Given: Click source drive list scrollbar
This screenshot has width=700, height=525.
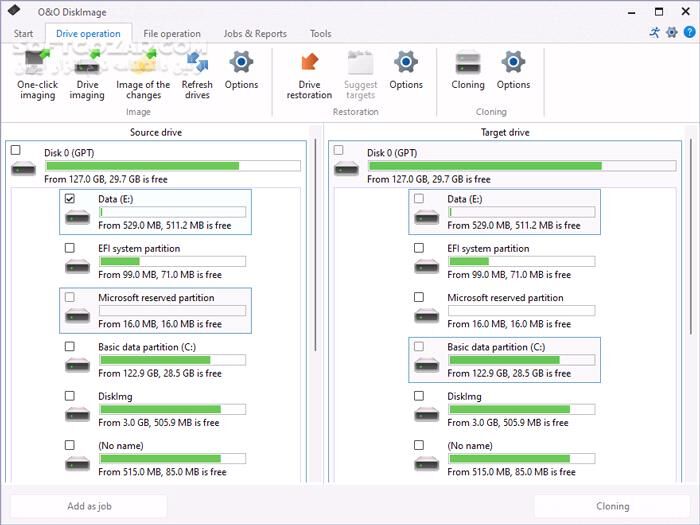Looking at the screenshot, I should [x=315, y=245].
